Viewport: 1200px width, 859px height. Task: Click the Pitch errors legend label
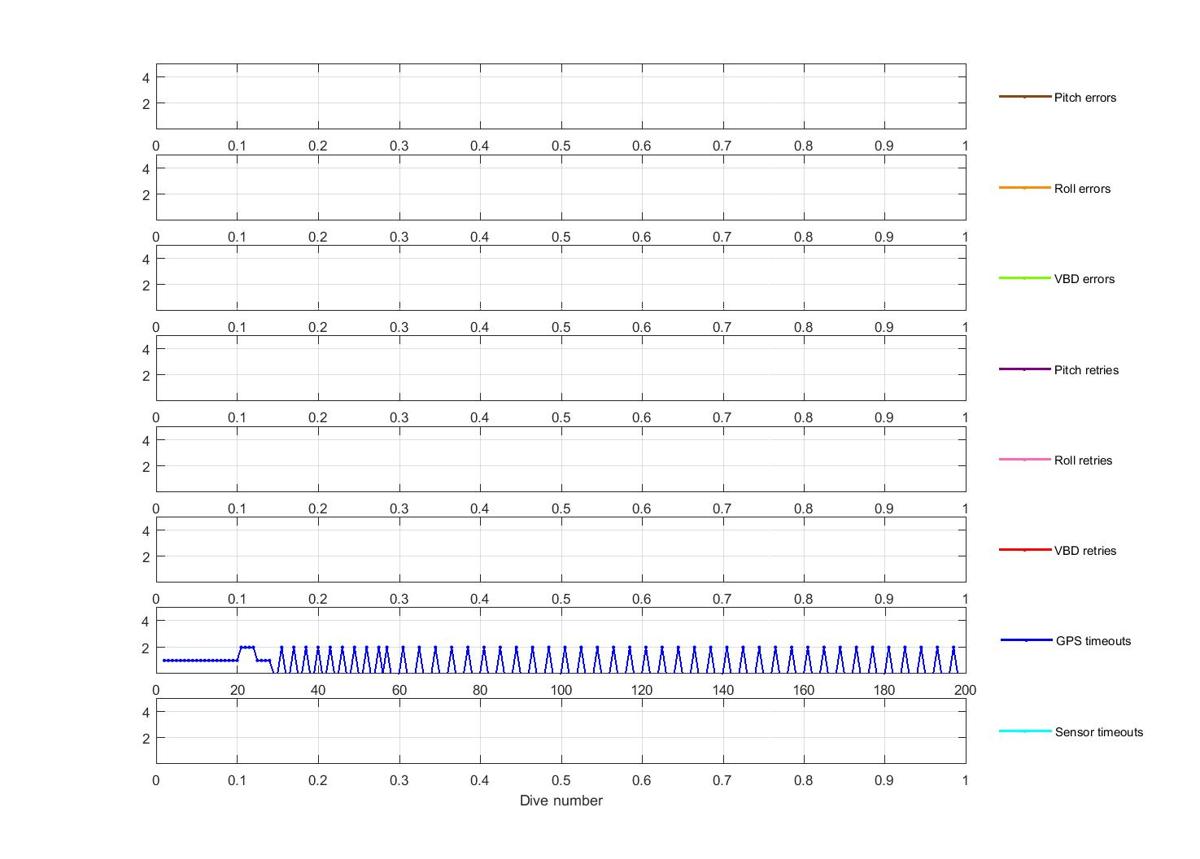[1085, 98]
